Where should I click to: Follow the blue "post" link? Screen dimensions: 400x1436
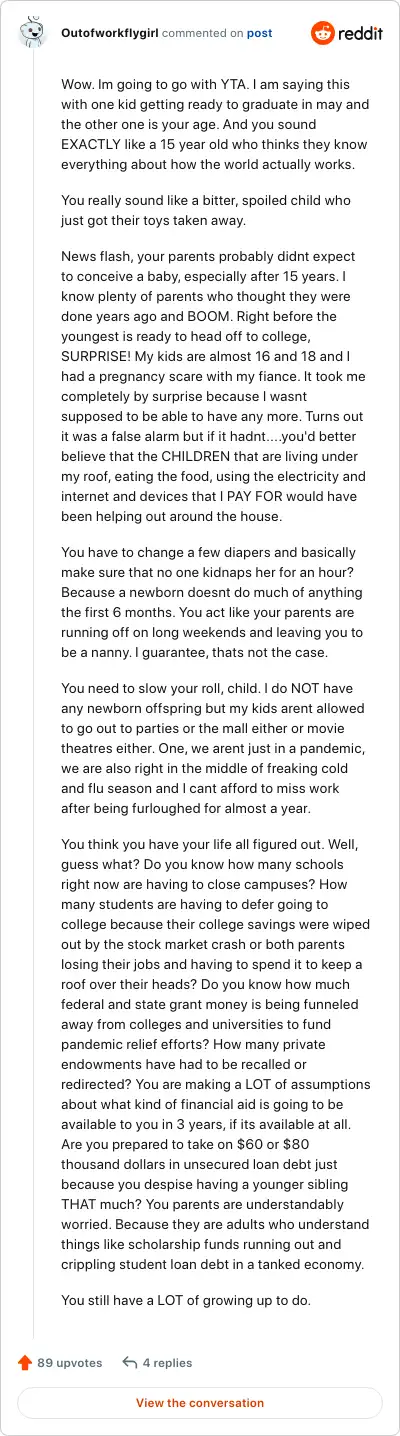coord(260,33)
